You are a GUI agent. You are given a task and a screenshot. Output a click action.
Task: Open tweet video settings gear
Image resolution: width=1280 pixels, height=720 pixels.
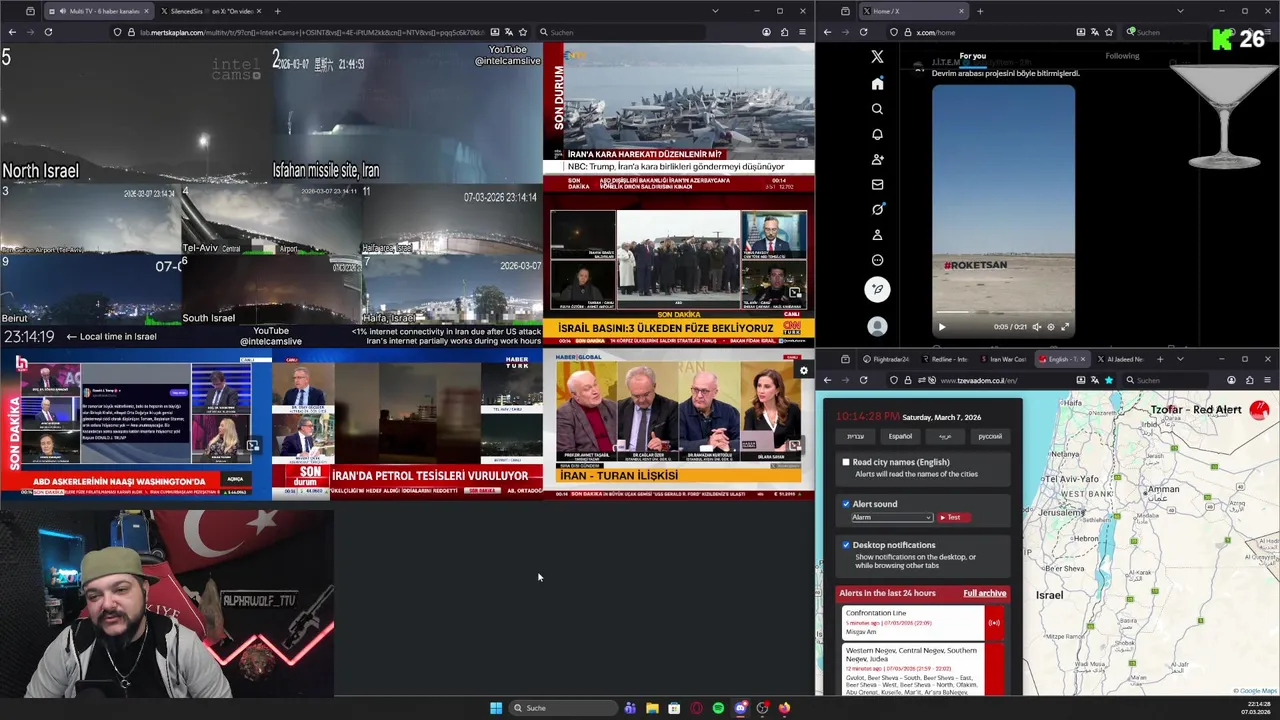click(1050, 327)
